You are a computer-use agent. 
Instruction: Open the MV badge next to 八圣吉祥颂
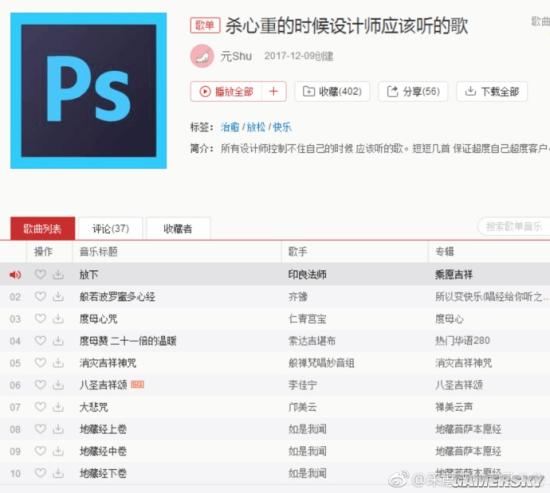pos(137,385)
